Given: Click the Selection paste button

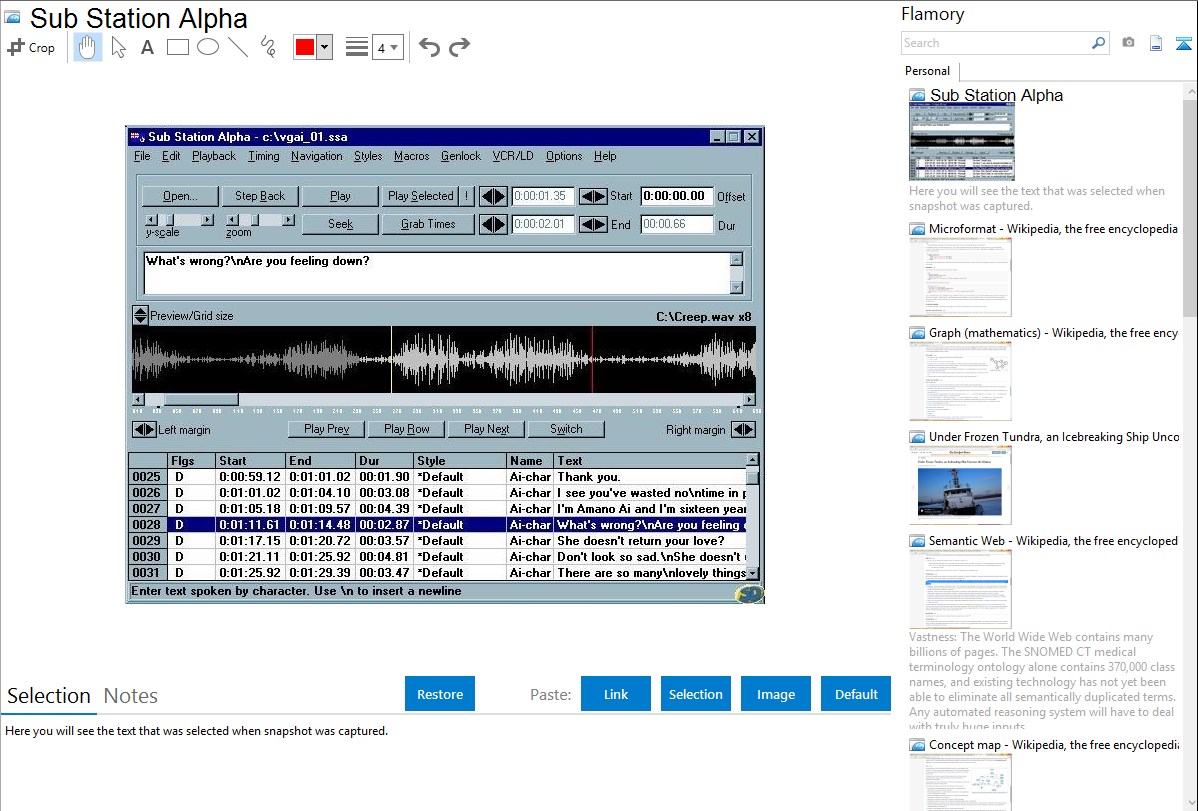Looking at the screenshot, I should click(x=695, y=694).
